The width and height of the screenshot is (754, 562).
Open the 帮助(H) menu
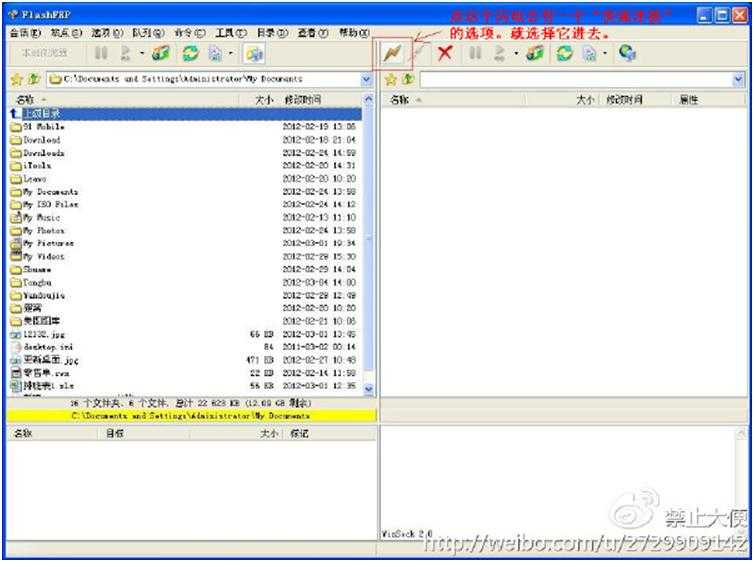point(354,33)
